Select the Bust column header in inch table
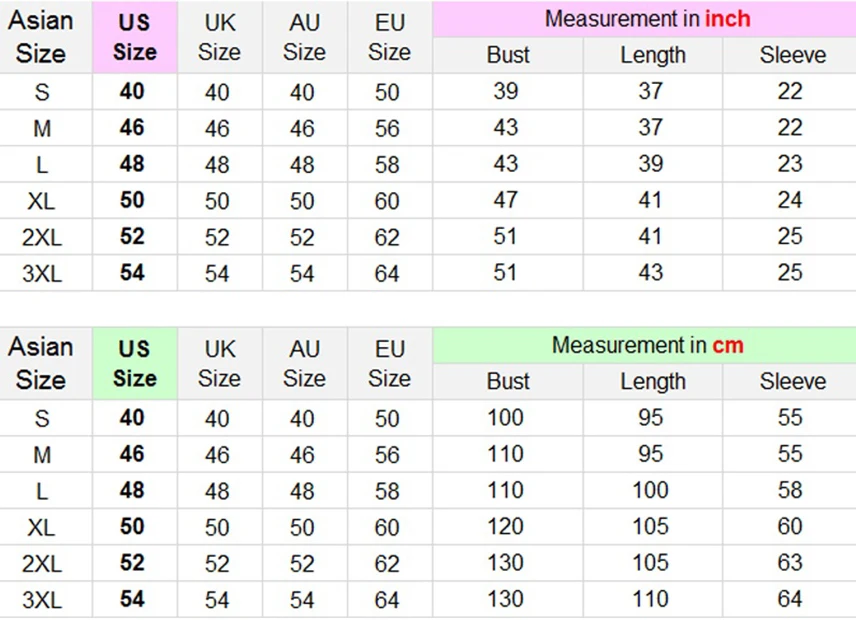The height and width of the screenshot is (620, 856). point(508,55)
